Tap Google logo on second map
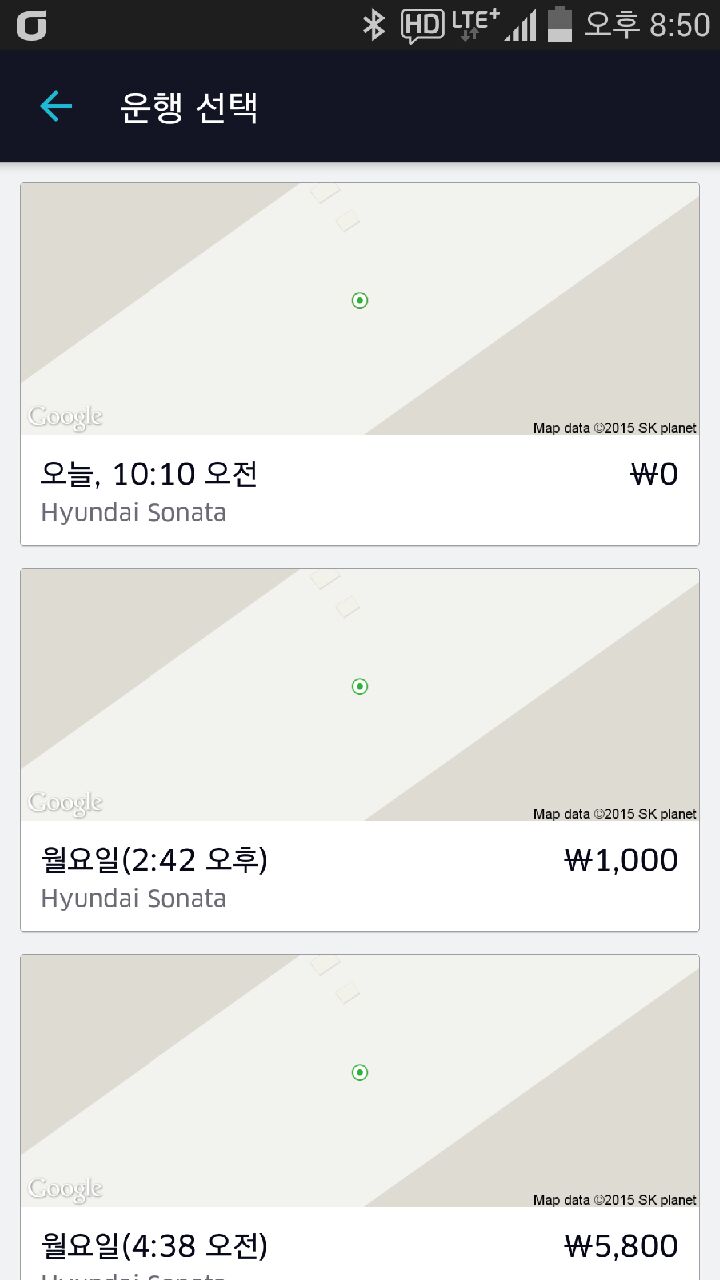720x1280 pixels. click(x=66, y=802)
